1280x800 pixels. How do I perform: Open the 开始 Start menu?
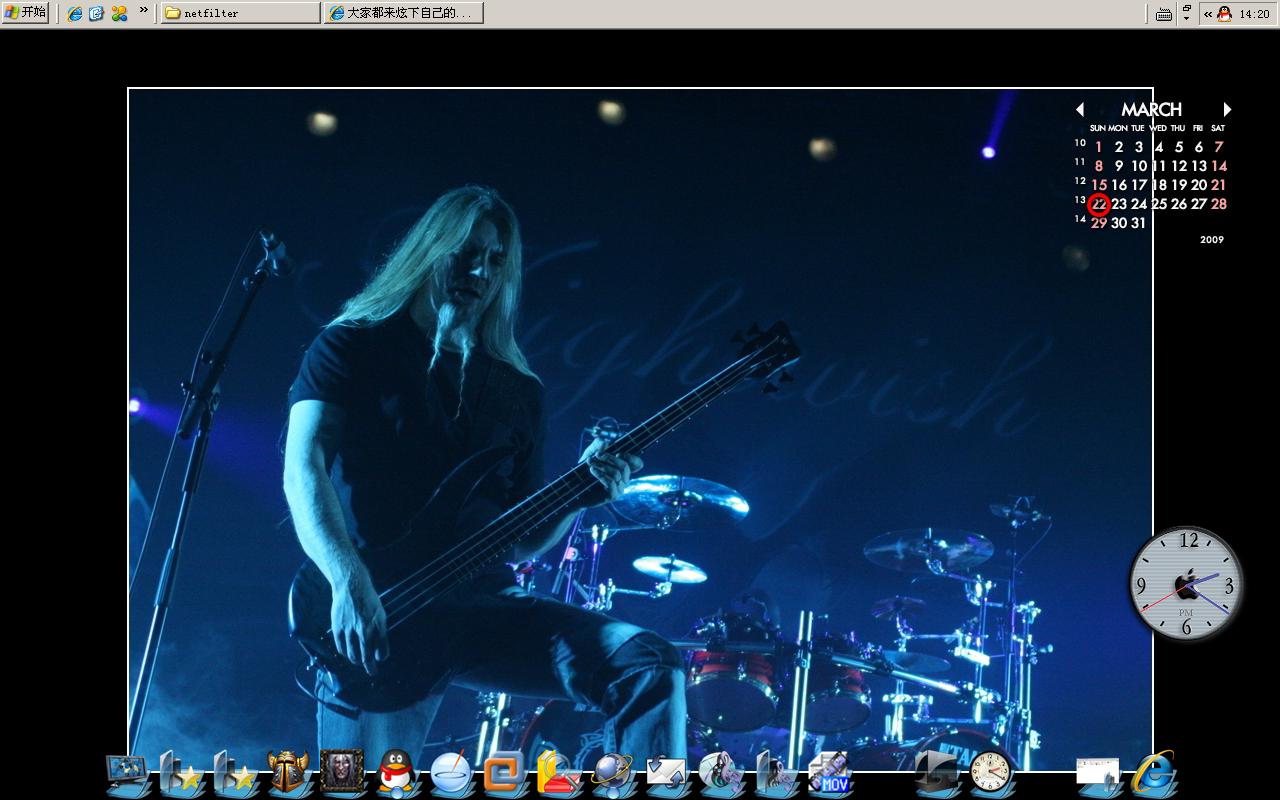[25, 13]
